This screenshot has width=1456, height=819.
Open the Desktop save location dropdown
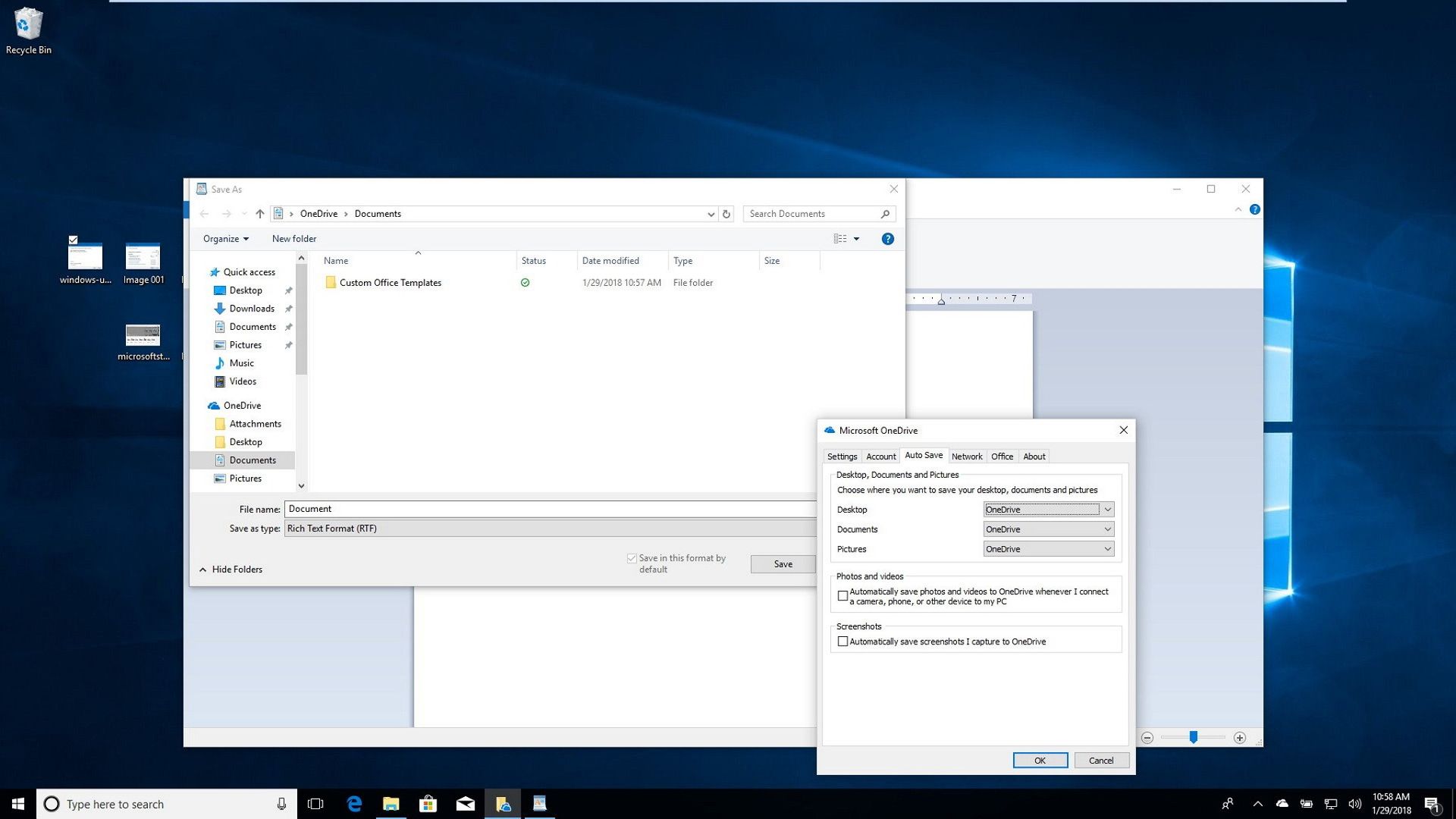tap(1108, 509)
